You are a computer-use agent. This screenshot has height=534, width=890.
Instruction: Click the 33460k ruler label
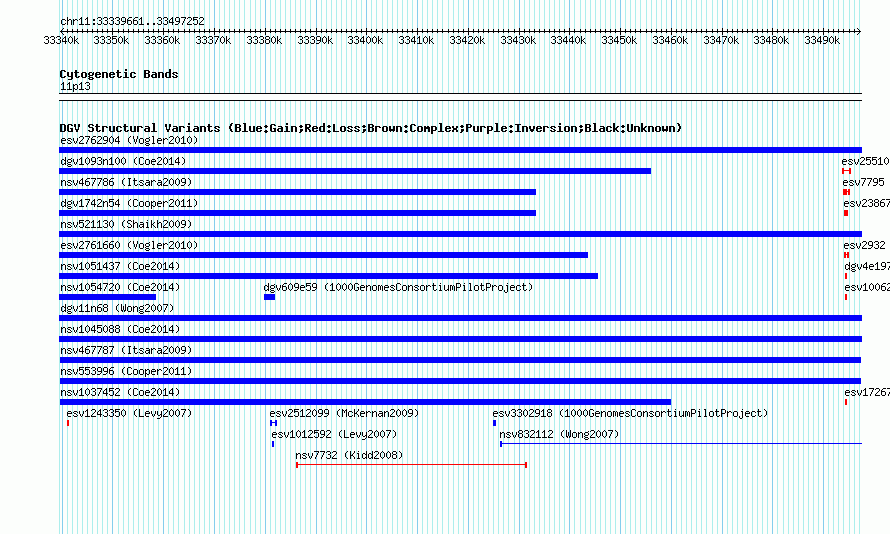pyautogui.click(x=670, y=40)
